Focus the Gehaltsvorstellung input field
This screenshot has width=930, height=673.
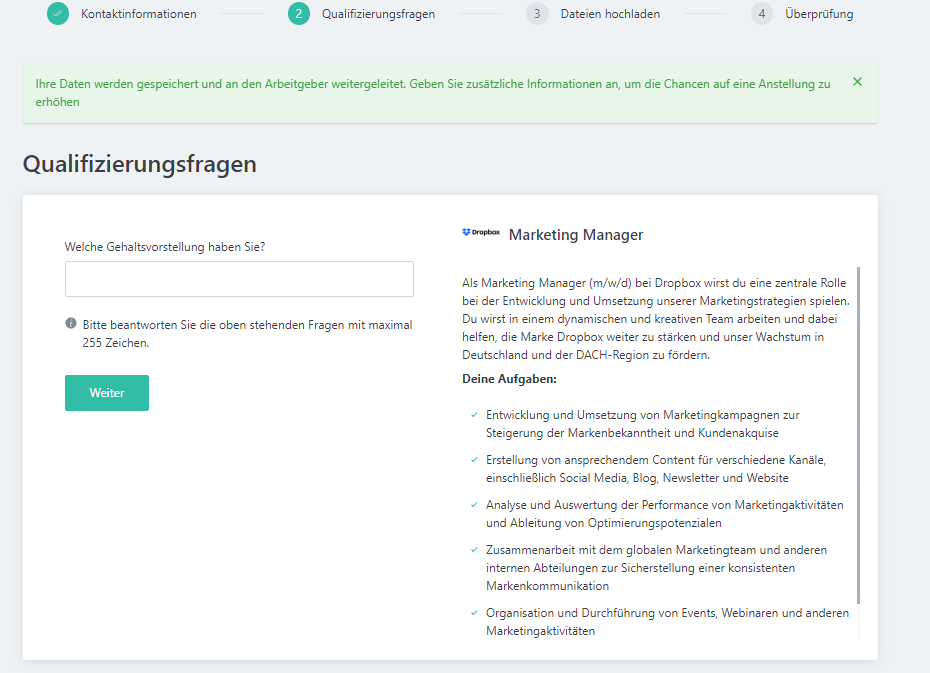point(239,279)
